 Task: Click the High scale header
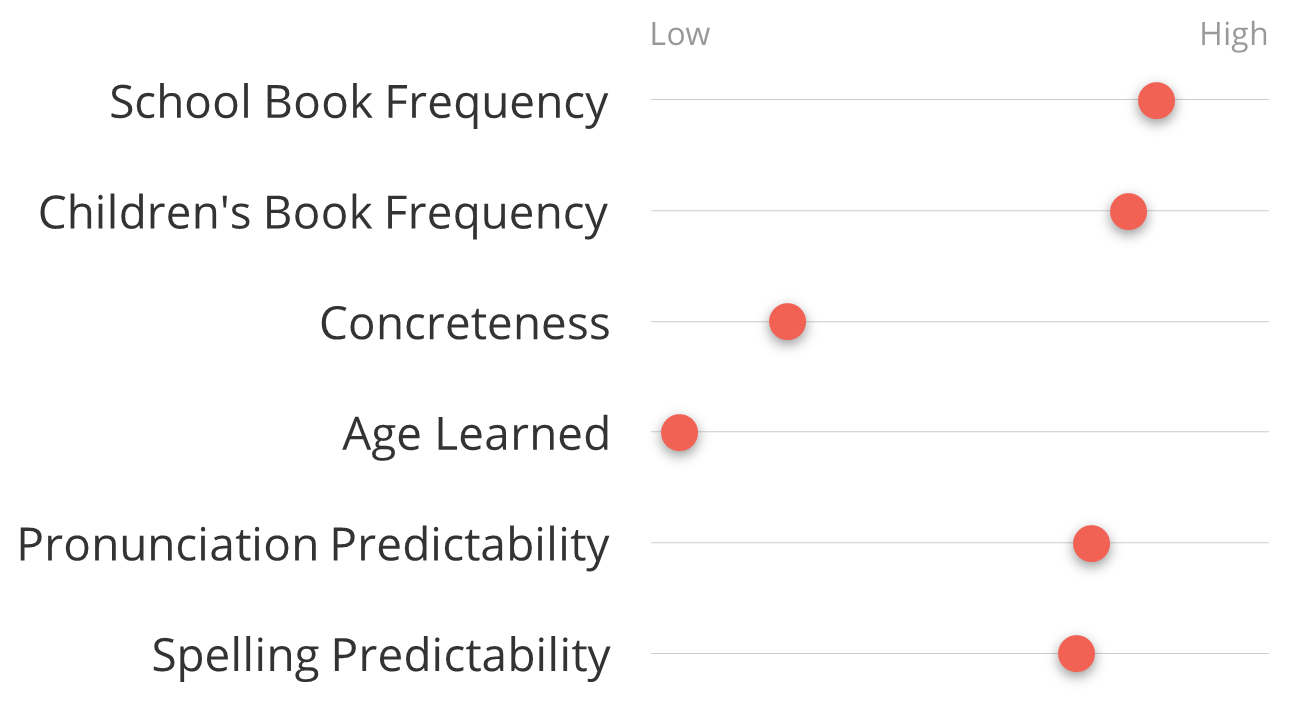click(1234, 35)
